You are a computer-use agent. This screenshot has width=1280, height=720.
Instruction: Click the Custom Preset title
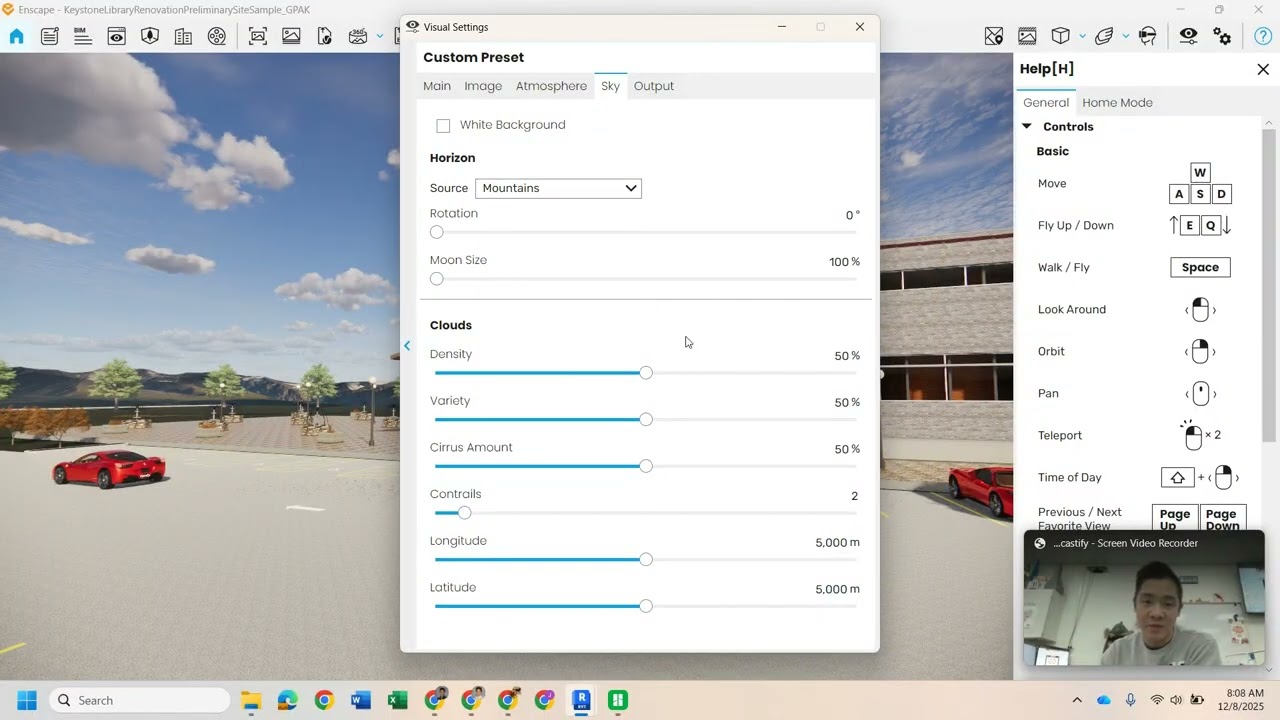473,57
